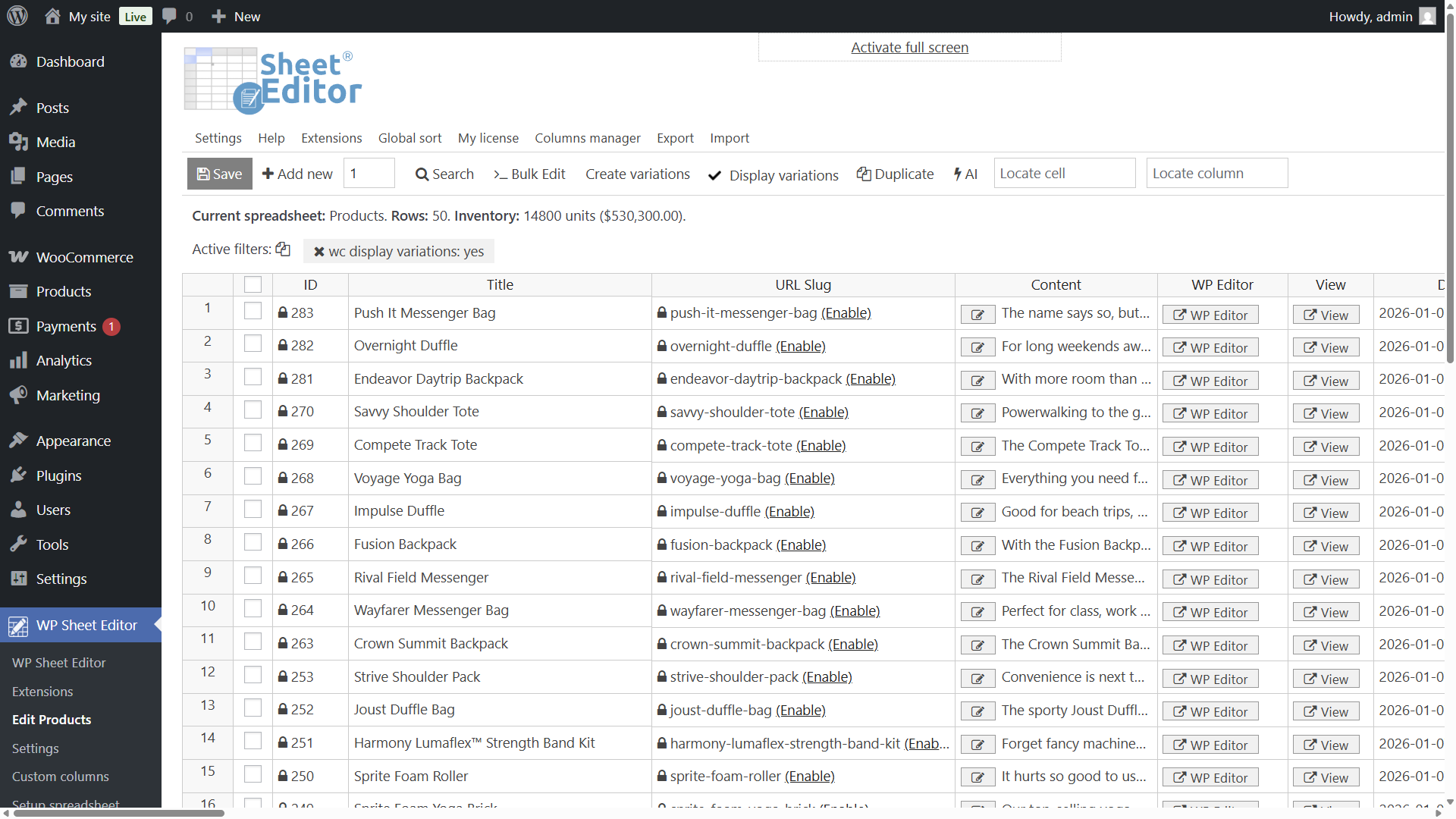This screenshot has height=819, width=1456.
Task: Open the Import menu
Action: click(x=729, y=138)
